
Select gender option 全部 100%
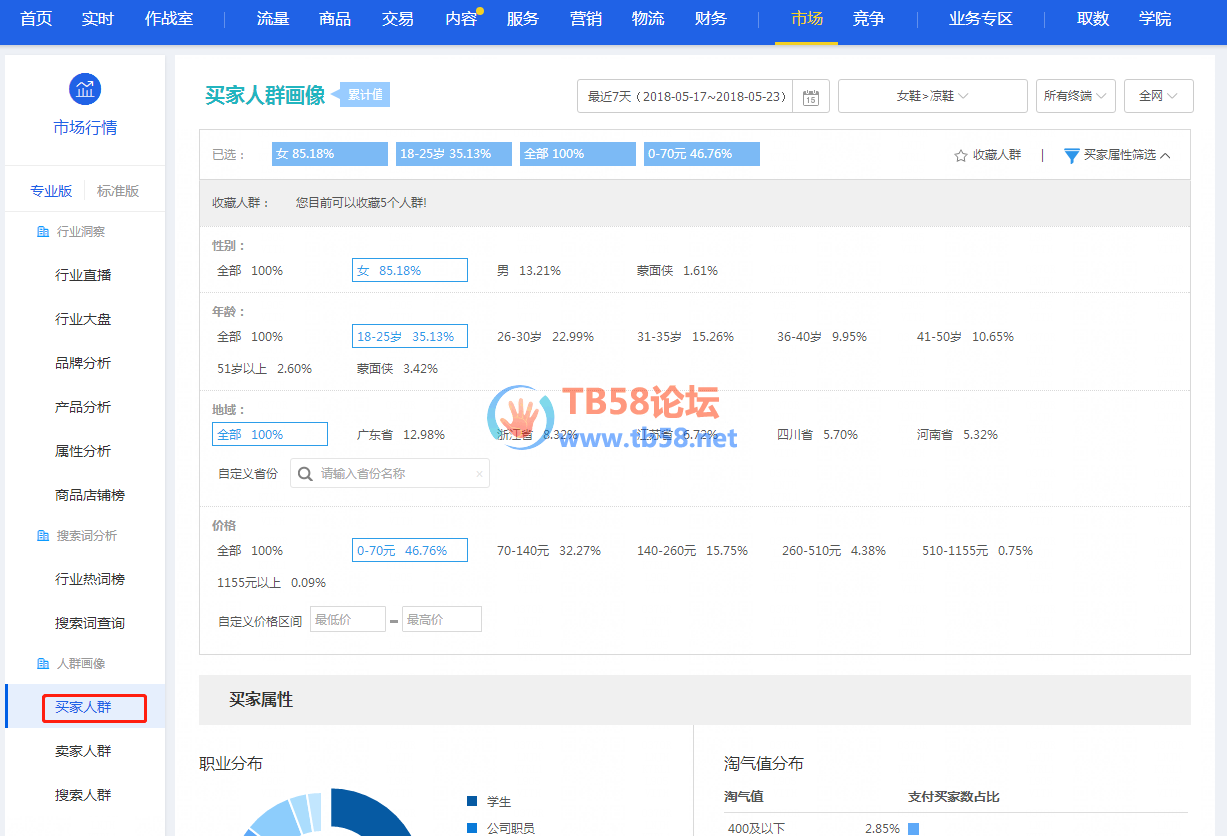tap(250, 271)
